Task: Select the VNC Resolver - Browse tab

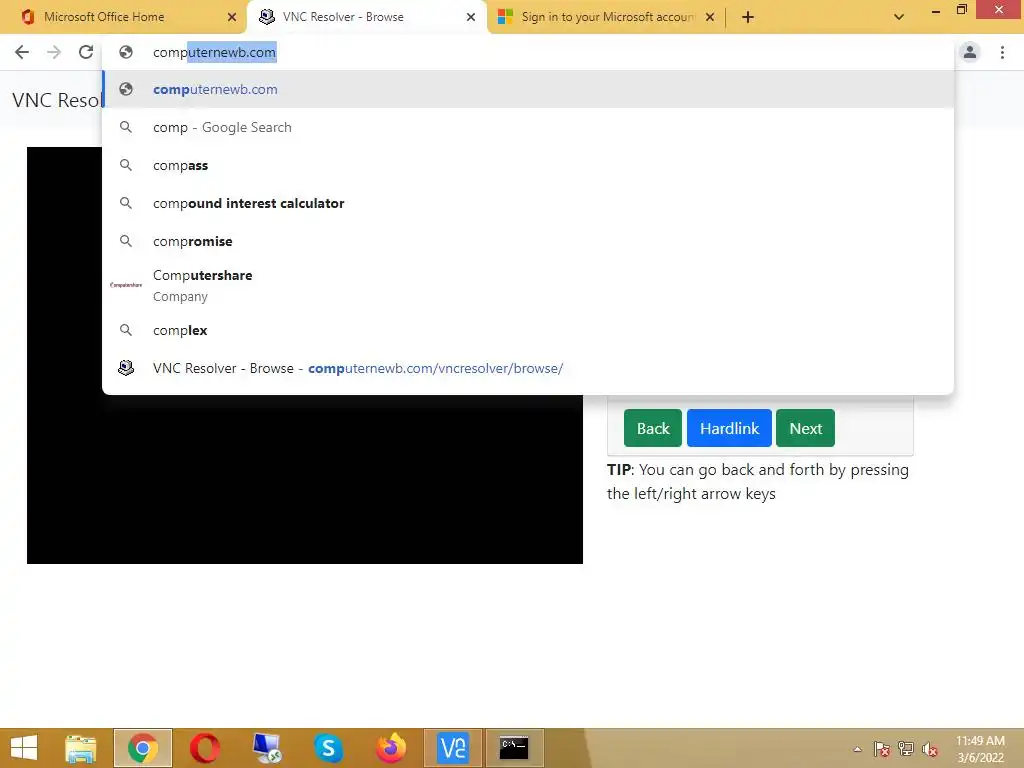Action: (x=366, y=17)
